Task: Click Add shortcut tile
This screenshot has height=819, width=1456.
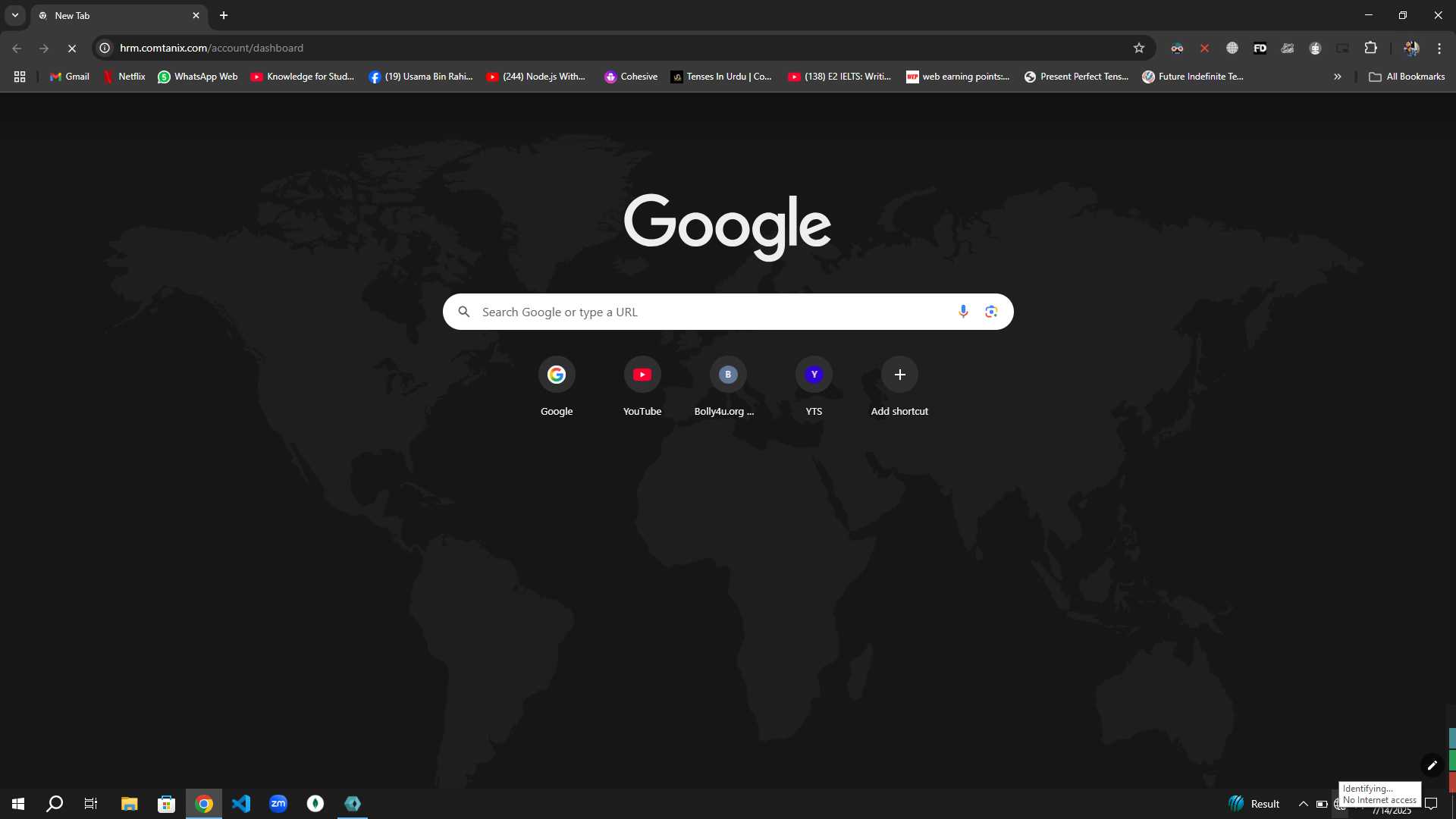Action: [899, 388]
